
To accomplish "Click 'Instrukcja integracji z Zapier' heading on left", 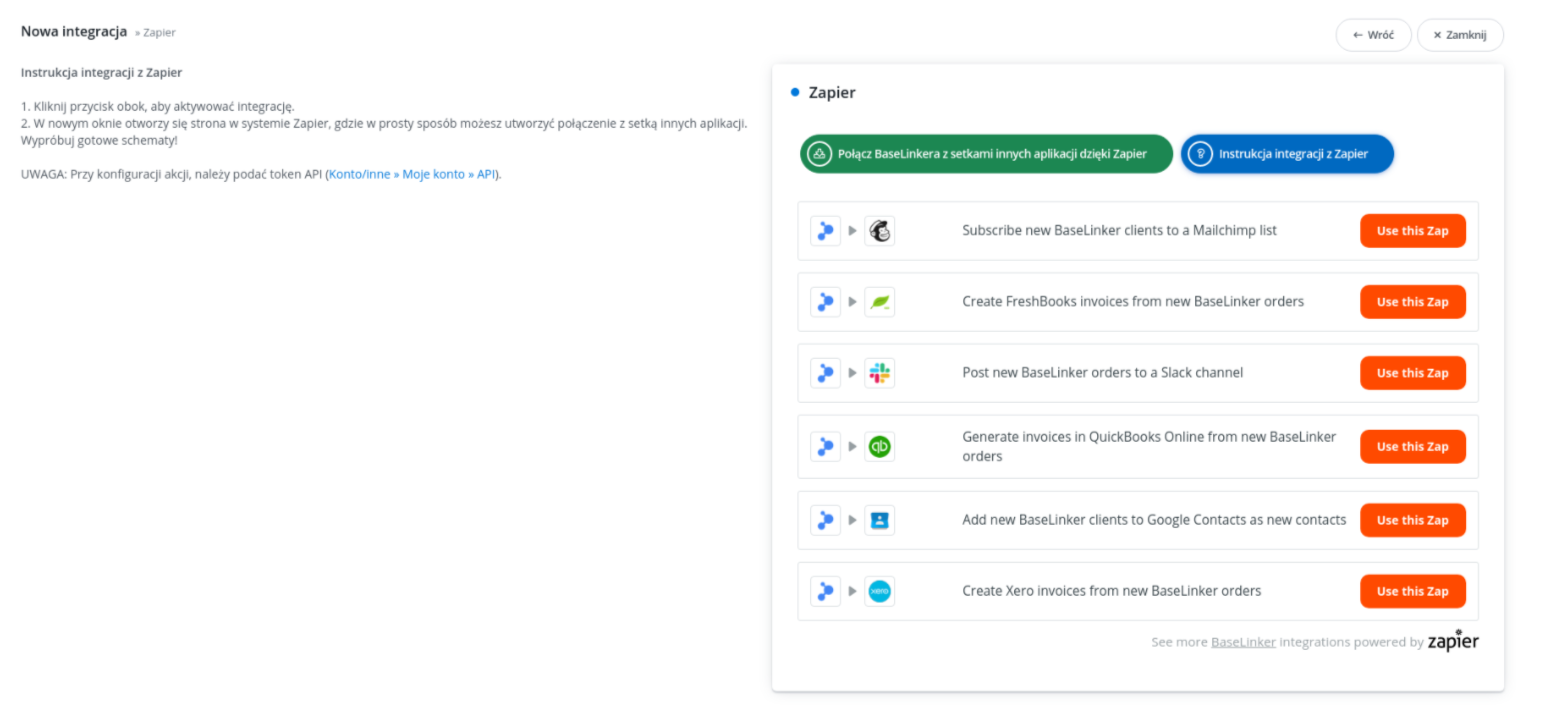I will 101,72.
